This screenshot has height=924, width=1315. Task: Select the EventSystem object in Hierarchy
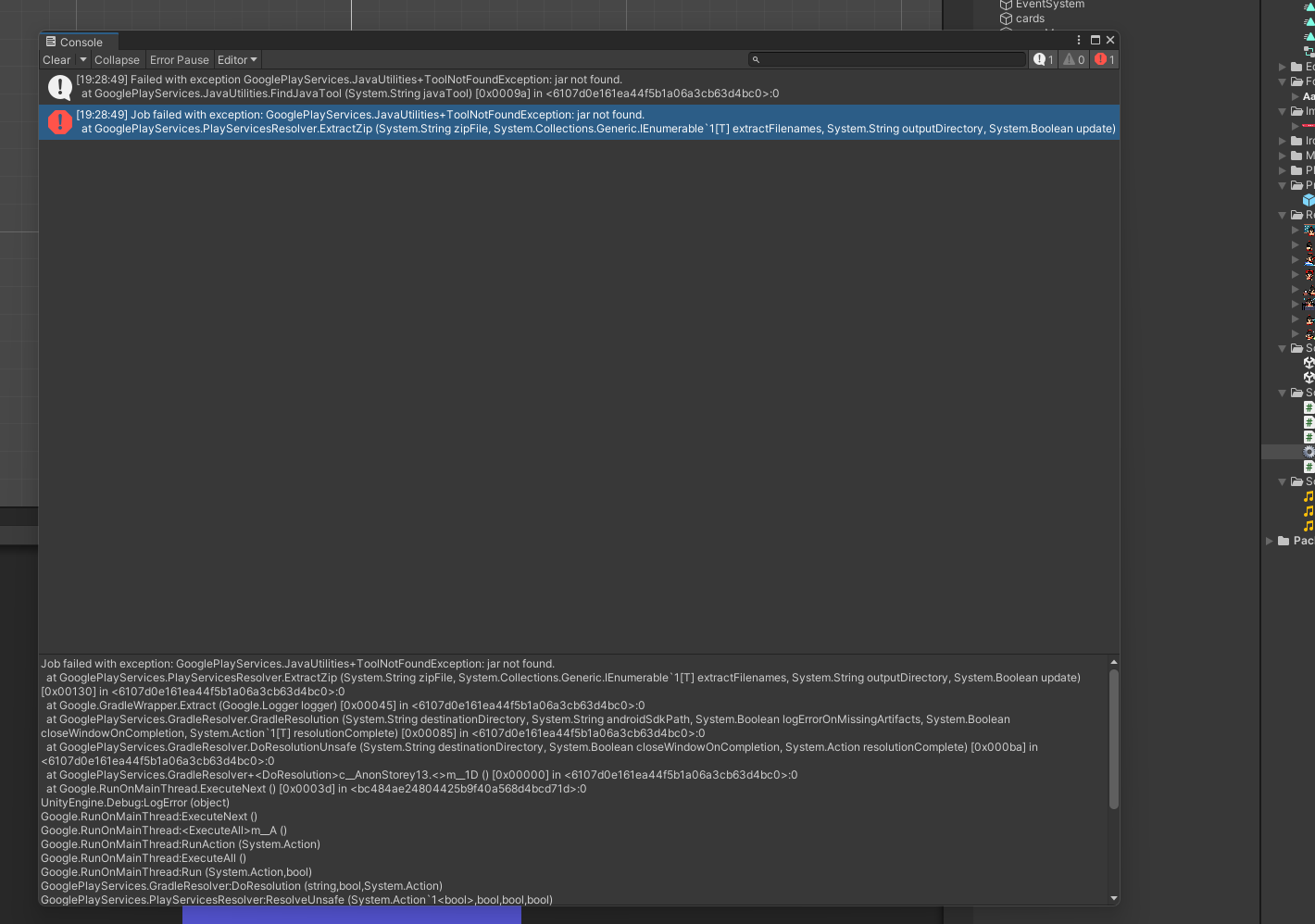click(1049, 5)
